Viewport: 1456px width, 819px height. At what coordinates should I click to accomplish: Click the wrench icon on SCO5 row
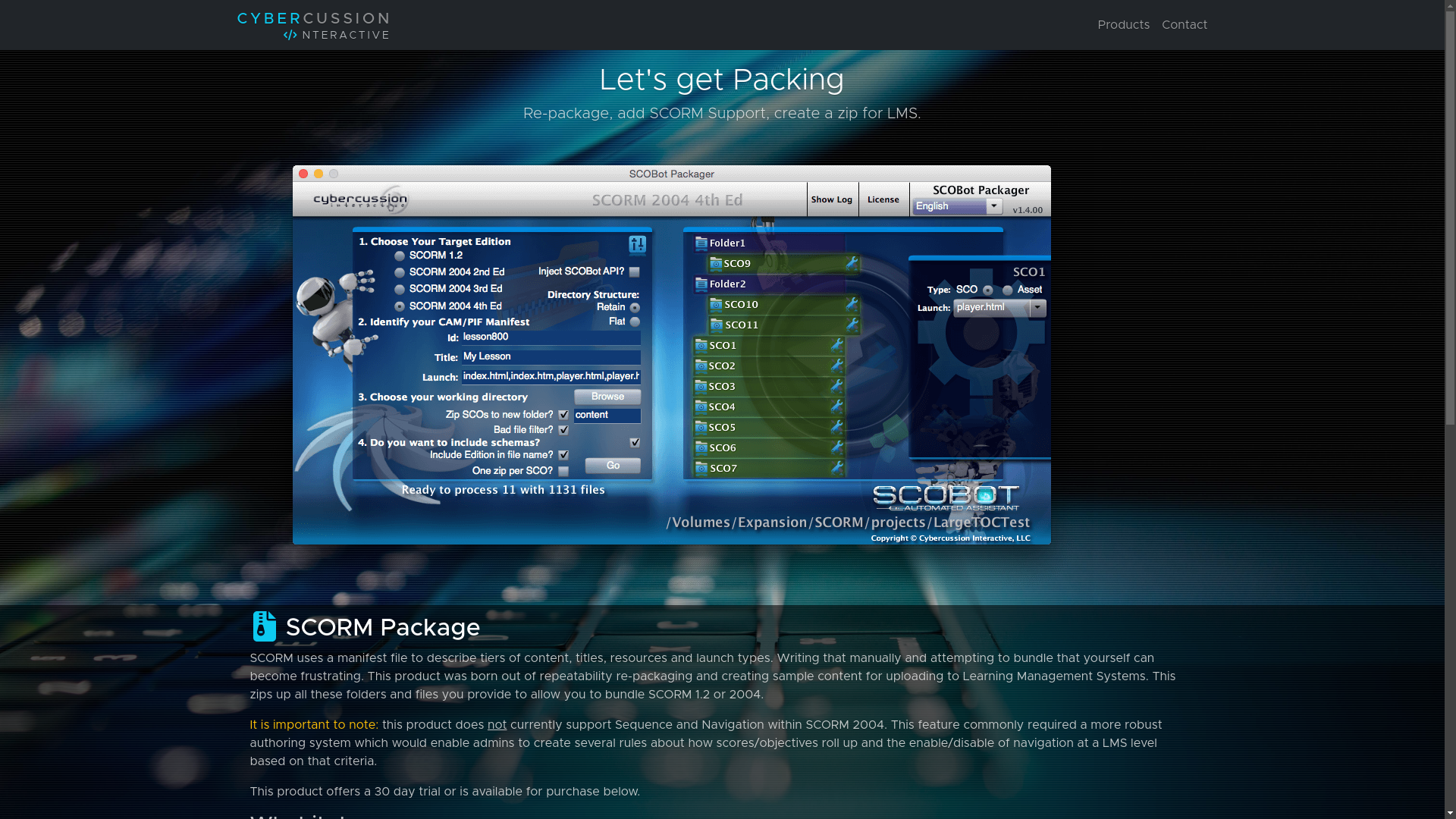(836, 427)
